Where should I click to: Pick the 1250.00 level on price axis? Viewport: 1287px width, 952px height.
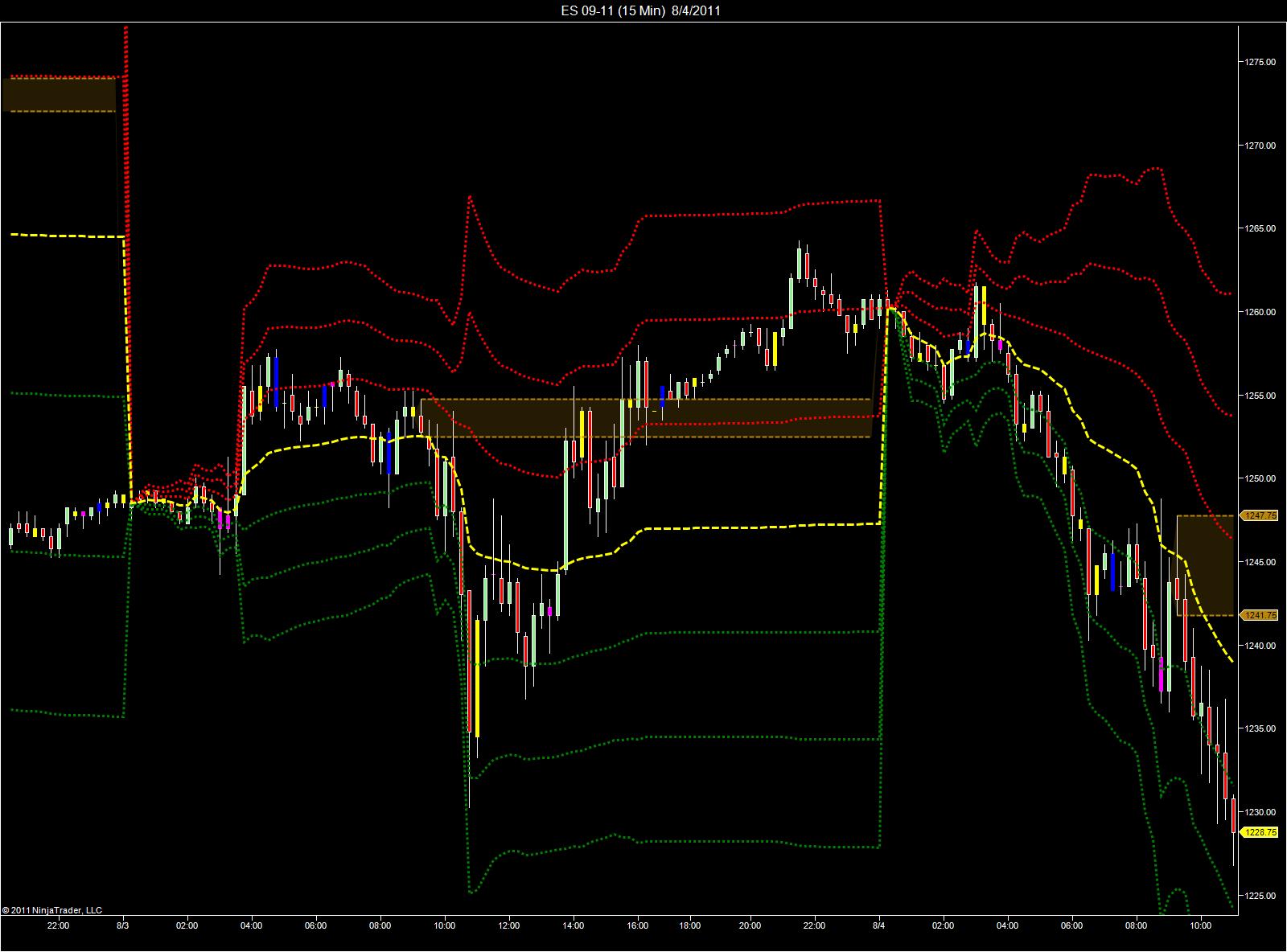tap(1260, 478)
